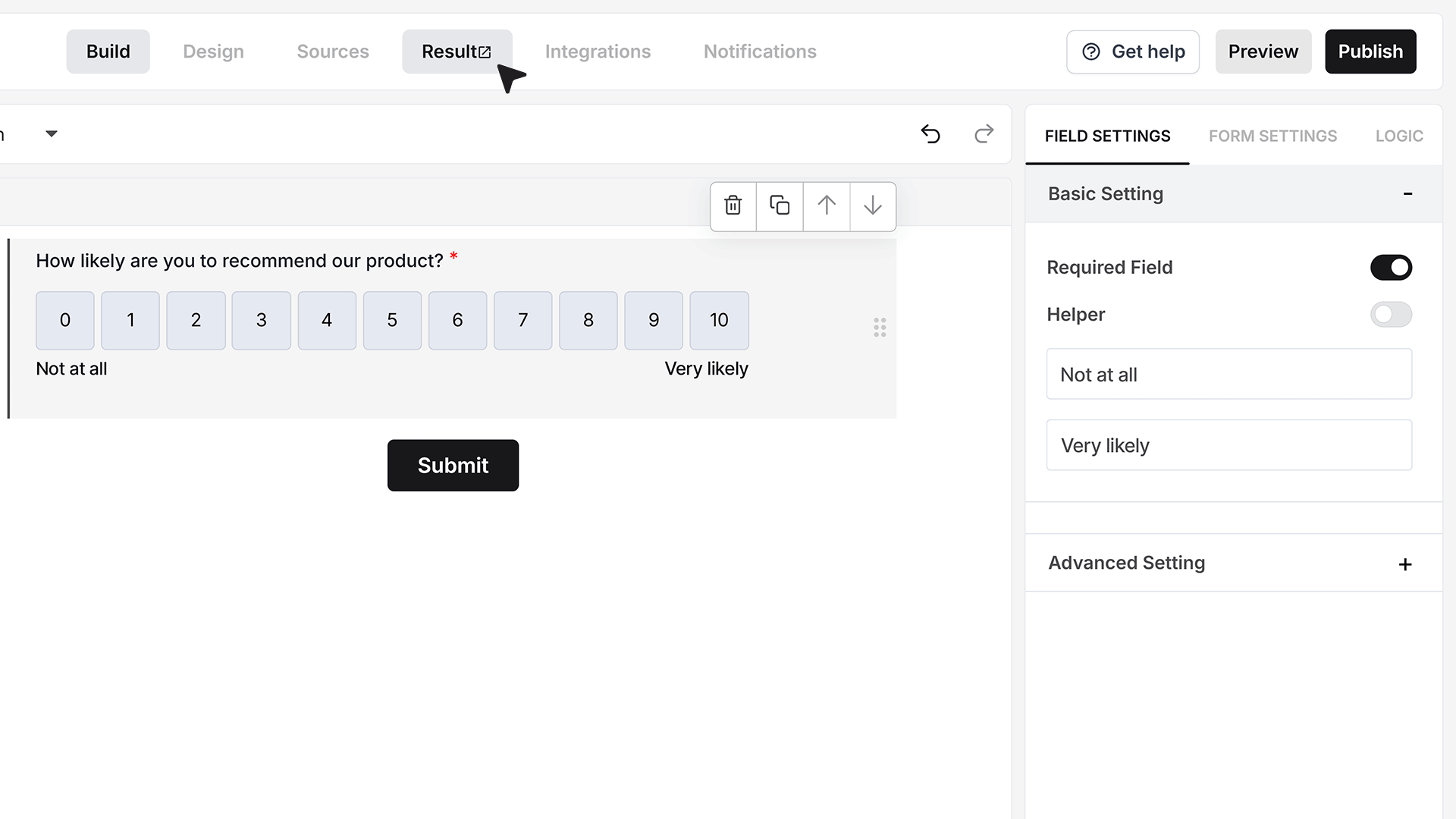1456x819 pixels.
Task: Move the field up with the arrow
Action: click(x=827, y=206)
